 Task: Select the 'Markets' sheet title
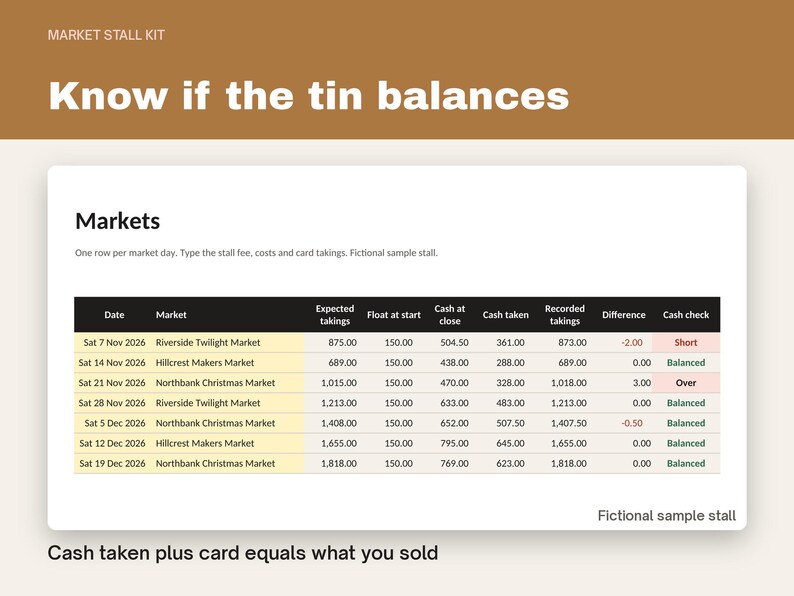pyautogui.click(x=117, y=221)
